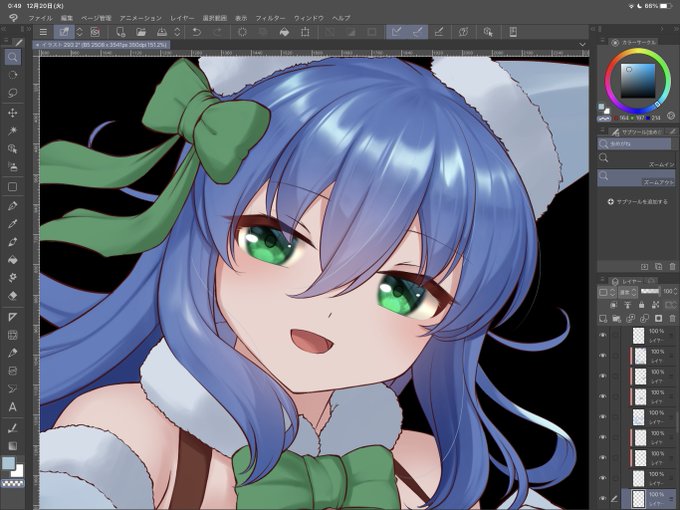Open the Color Wheel palette menu

click(x=602, y=40)
